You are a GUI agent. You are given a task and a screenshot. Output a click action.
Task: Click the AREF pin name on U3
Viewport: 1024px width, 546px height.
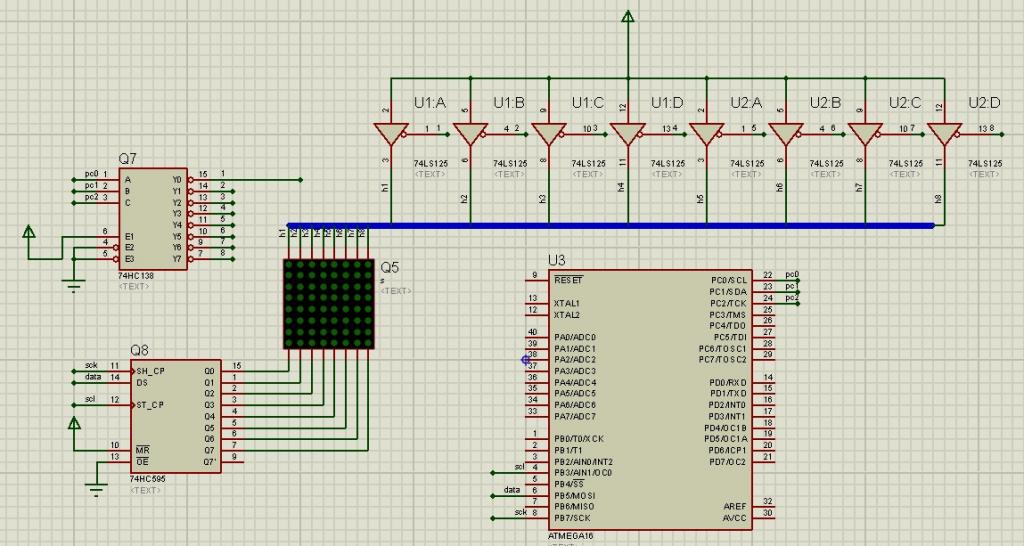(x=735, y=506)
